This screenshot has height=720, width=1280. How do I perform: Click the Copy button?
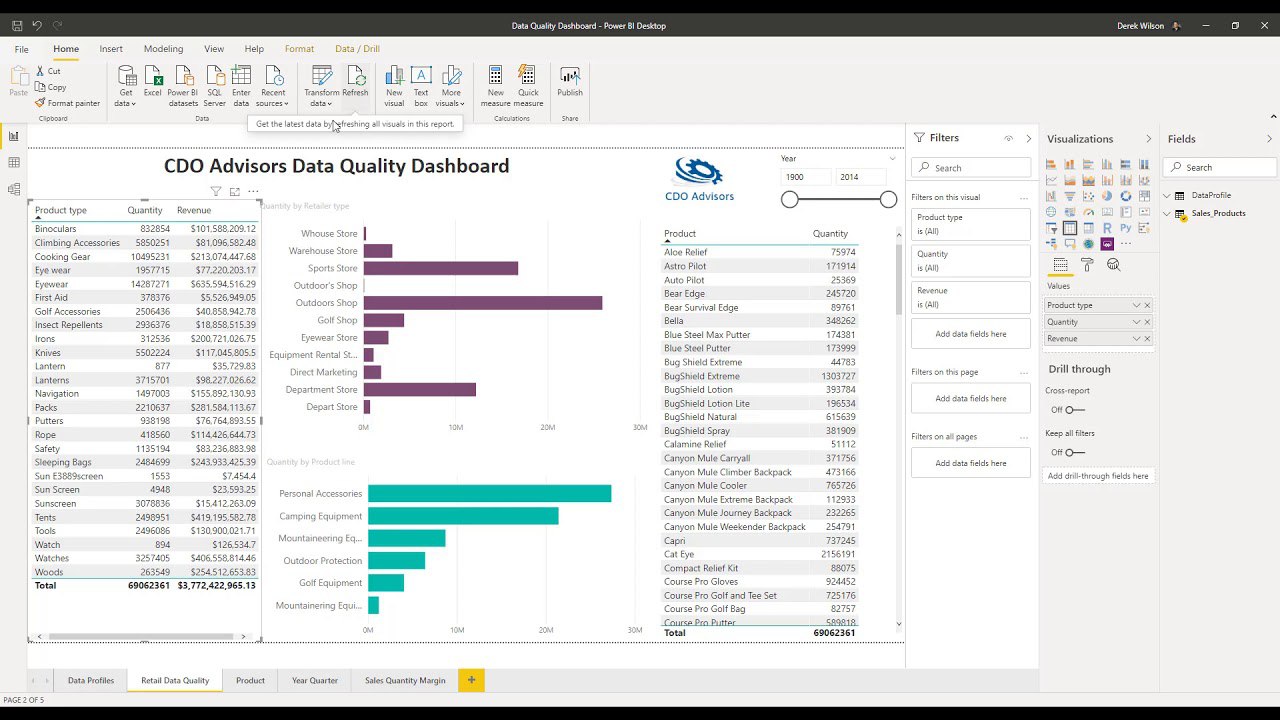(x=51, y=87)
